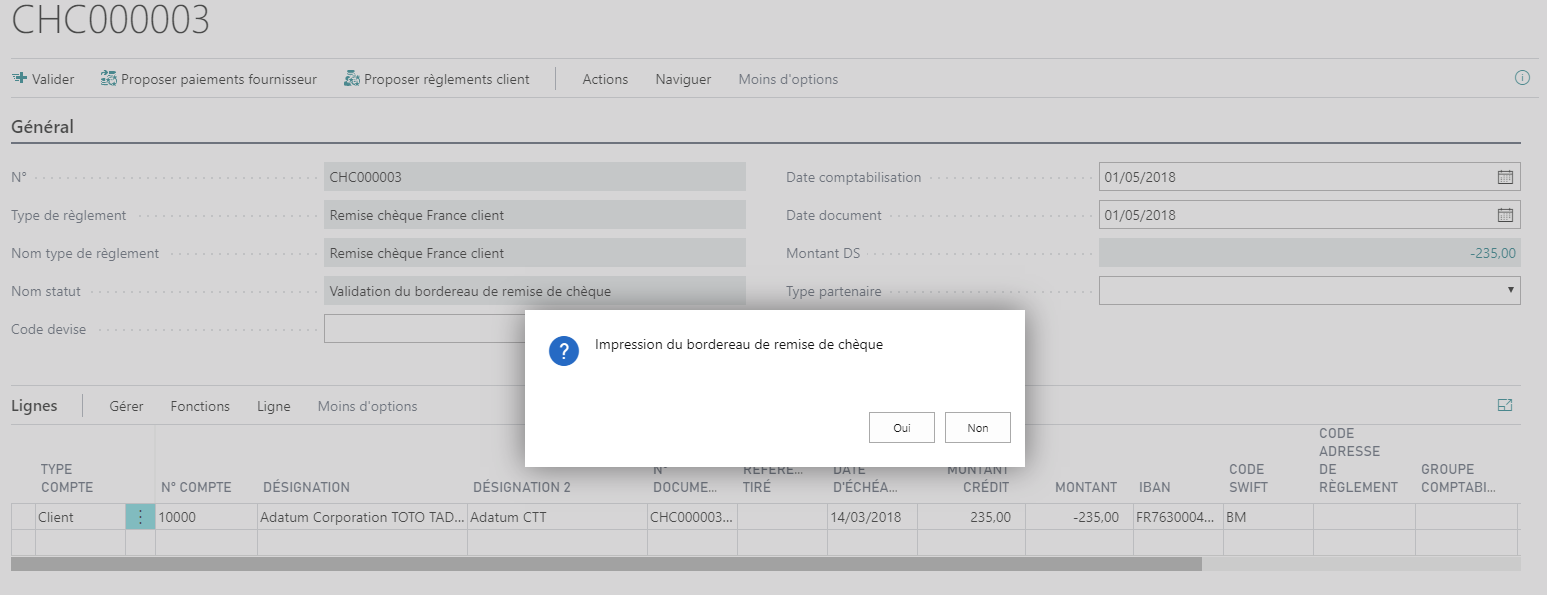This screenshot has width=1547, height=595.
Task: Expand the Lignes section to full view
Action: (x=1505, y=406)
